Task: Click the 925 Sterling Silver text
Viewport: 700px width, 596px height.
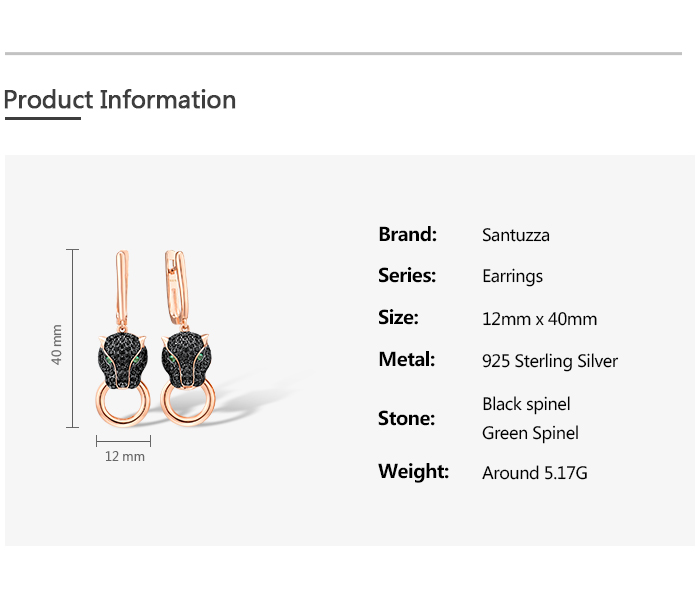Action: (x=550, y=361)
